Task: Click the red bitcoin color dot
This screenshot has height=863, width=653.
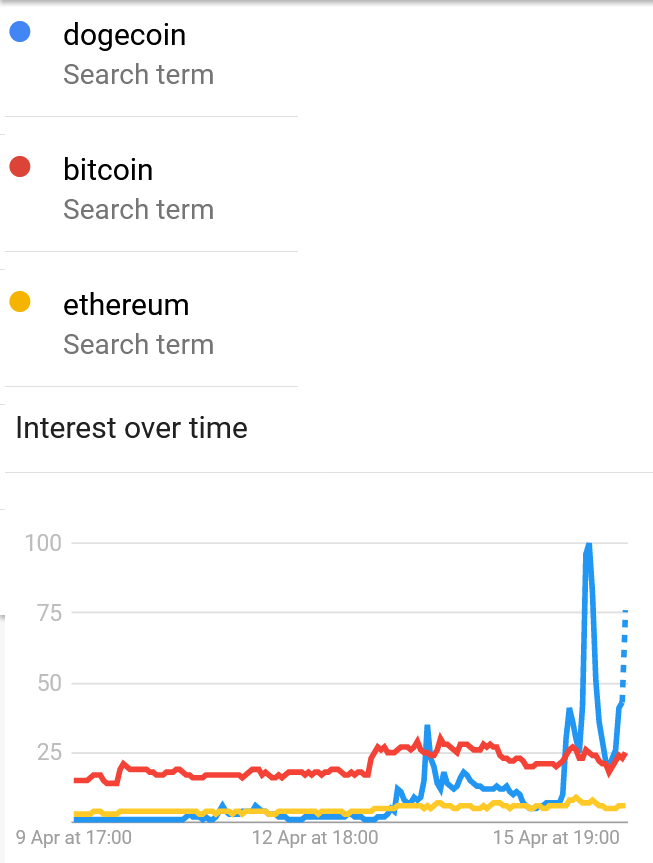Action: coord(20,166)
